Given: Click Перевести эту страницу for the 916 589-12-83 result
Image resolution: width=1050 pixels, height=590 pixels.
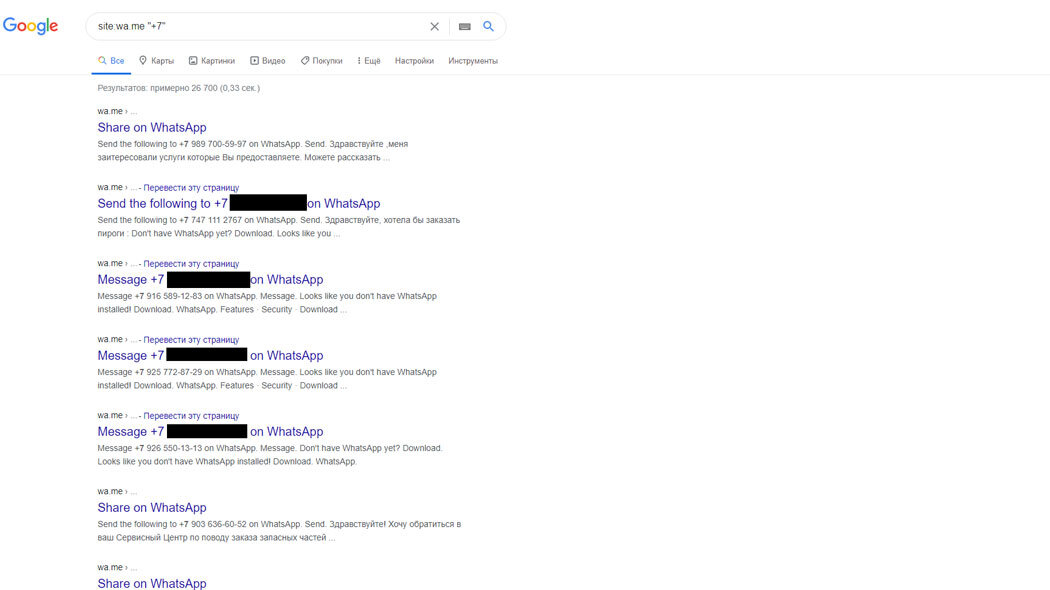Looking at the screenshot, I should pyautogui.click(x=191, y=264).
